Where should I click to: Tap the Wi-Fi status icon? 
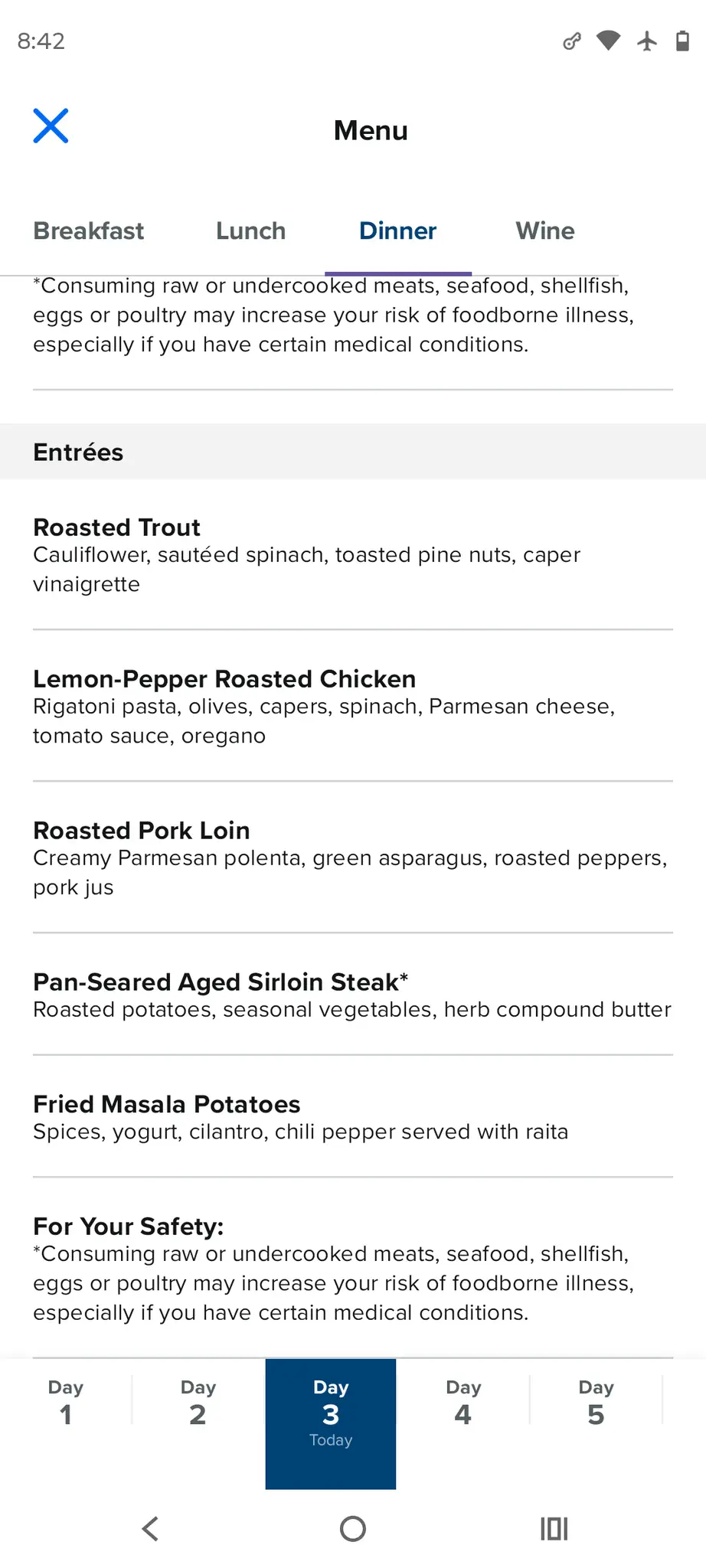click(609, 41)
